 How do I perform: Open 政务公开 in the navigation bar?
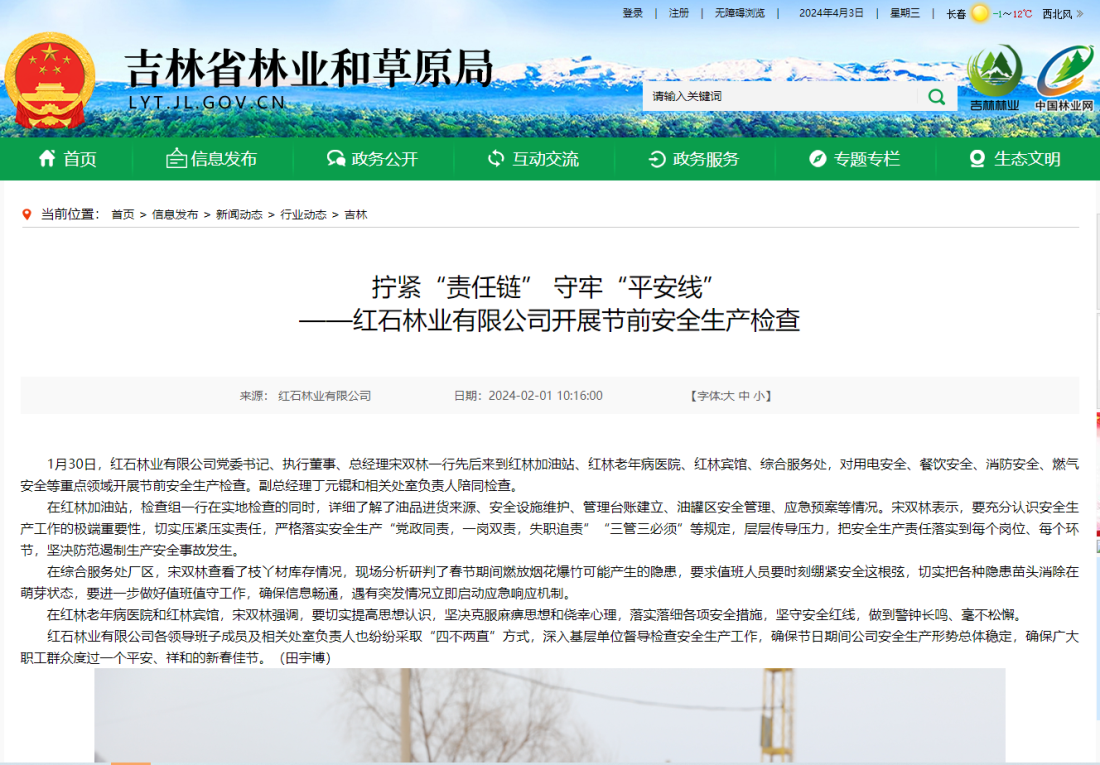372,159
